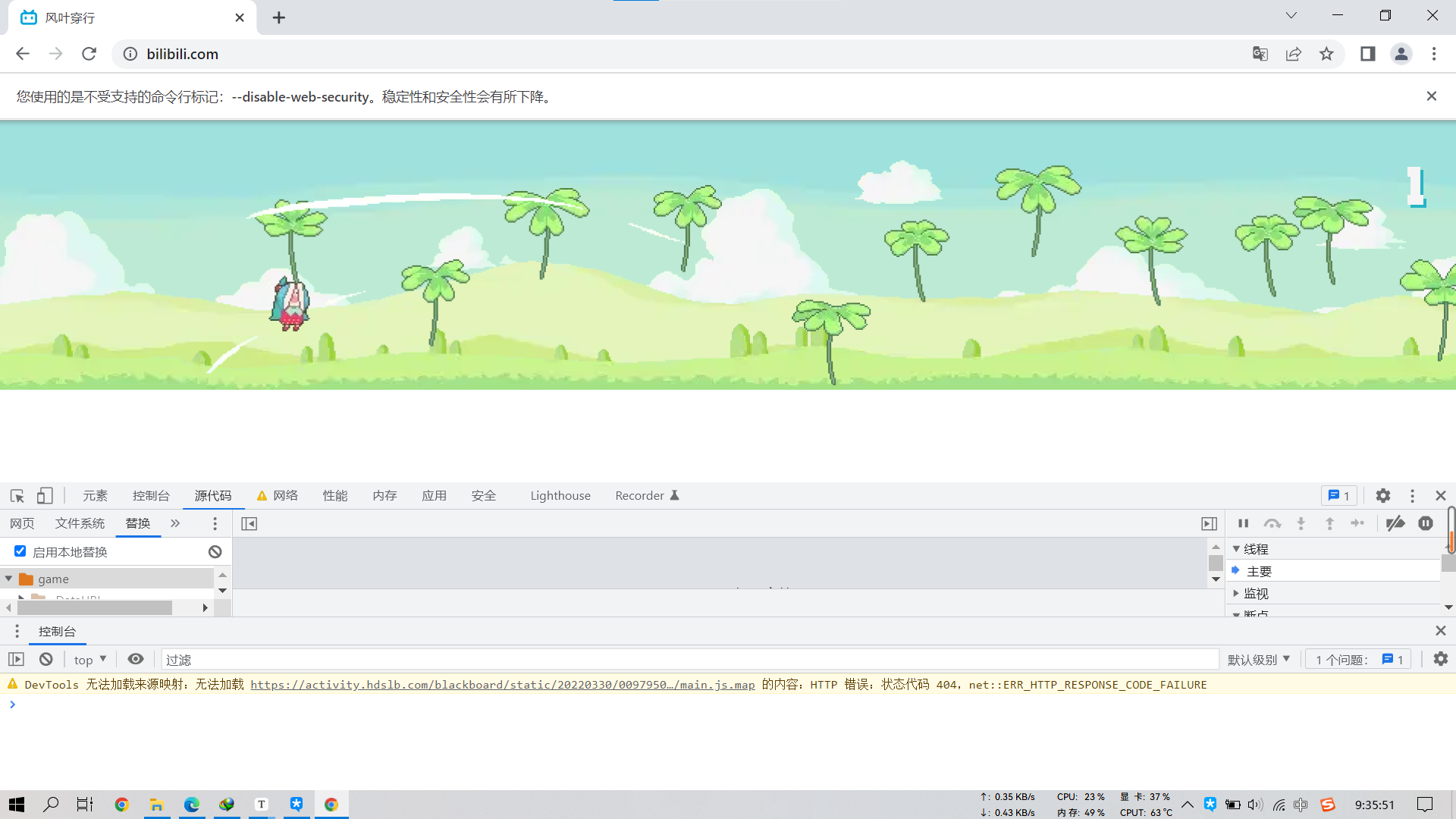This screenshot has height=819, width=1456.
Task: Click the deactivate breakpoints icon
Action: point(1395,523)
